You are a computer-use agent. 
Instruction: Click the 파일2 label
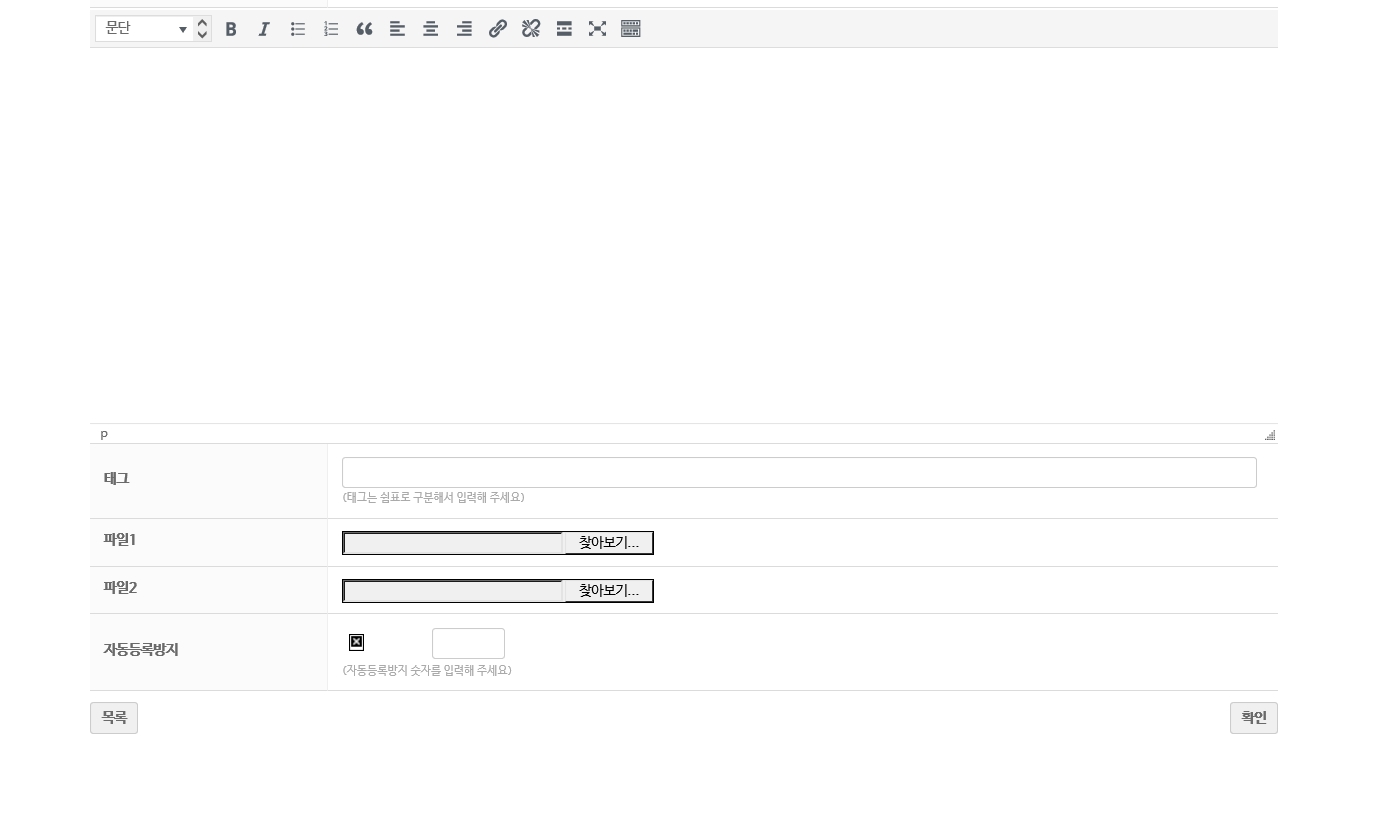point(120,588)
